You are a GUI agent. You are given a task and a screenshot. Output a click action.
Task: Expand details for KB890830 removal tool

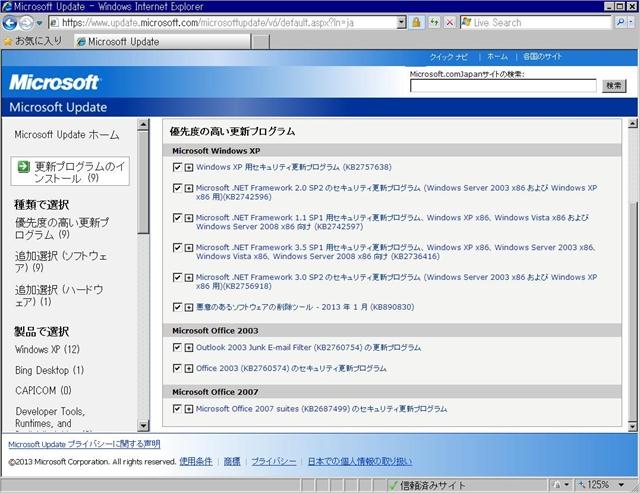point(189,307)
